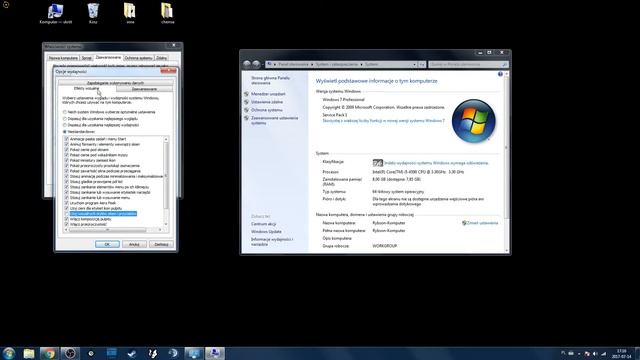Viewport: 640px width, 360px height.
Task: Click Show Desktop strip at taskbar end
Action: [637, 353]
